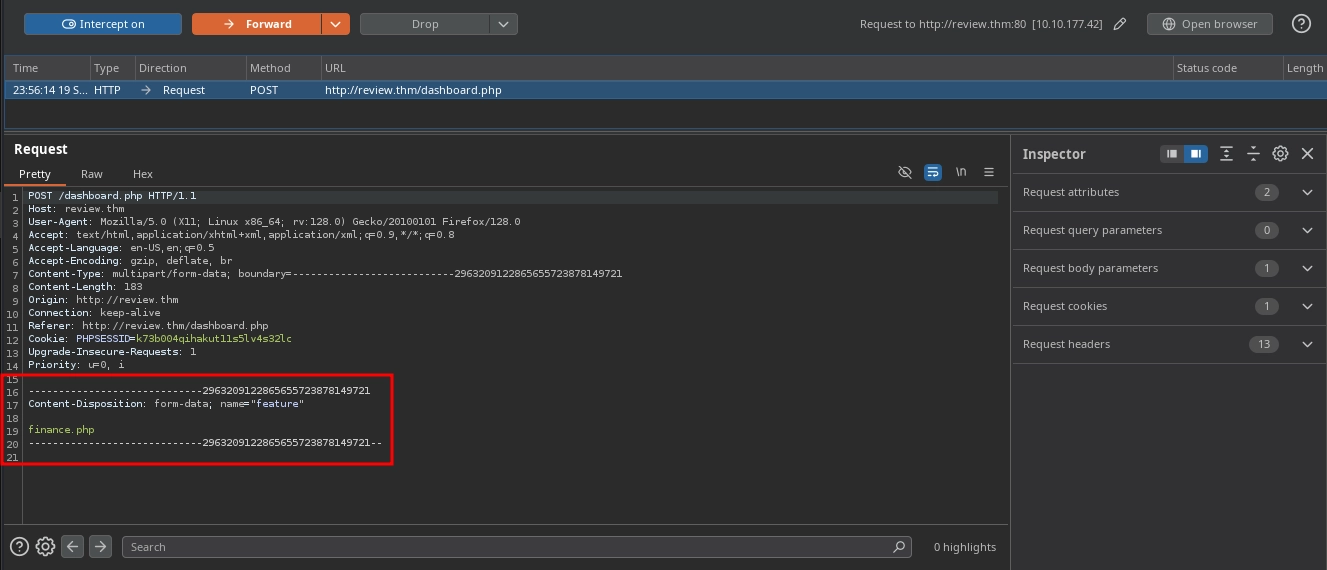Viewport: 1327px width, 570px height.
Task: Open the request editor hamburger menu
Action: tap(989, 172)
